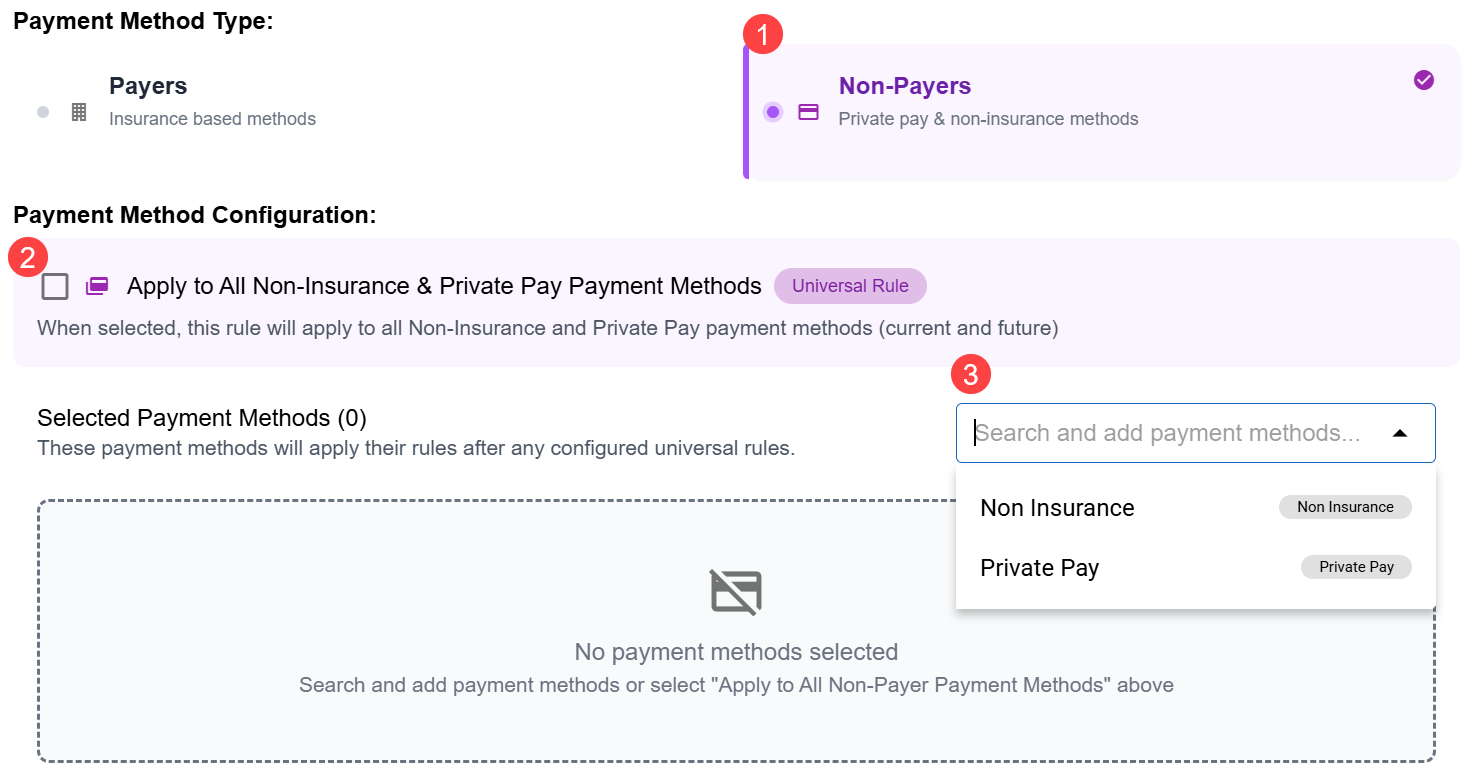Viewport: 1470px width, 772px height.
Task: Choose Private Pay from the dropdown list
Action: click(x=1039, y=568)
